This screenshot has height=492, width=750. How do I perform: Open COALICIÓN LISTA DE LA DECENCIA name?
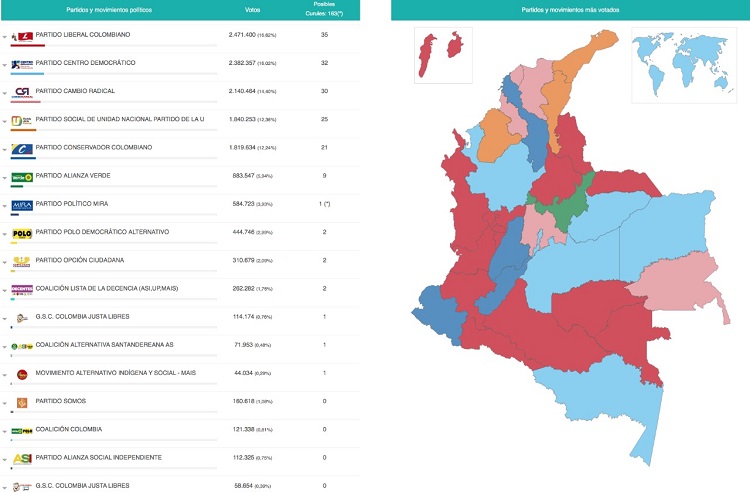click(x=107, y=288)
